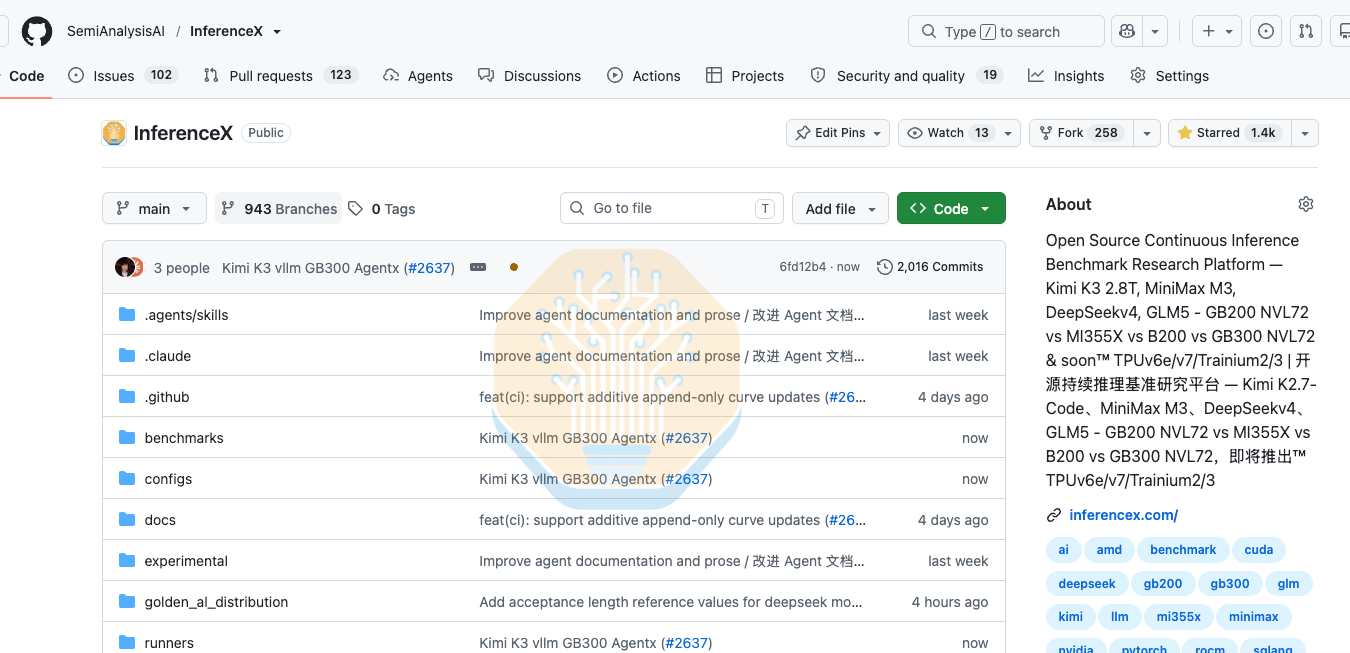Image resolution: width=1350 pixels, height=653 pixels.
Task: View 943 Branches link
Action: 279,208
